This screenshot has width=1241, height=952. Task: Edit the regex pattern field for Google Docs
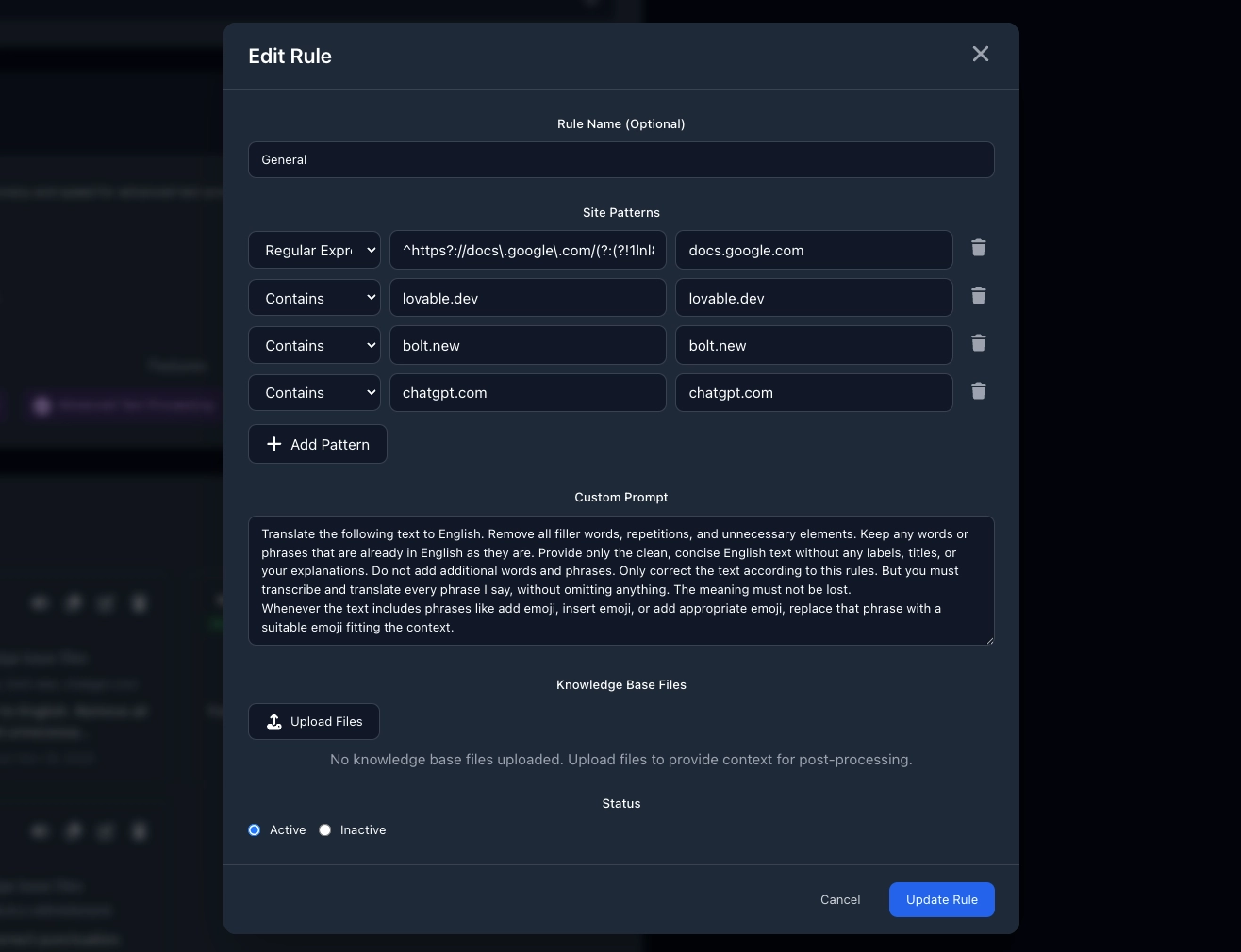(x=527, y=251)
